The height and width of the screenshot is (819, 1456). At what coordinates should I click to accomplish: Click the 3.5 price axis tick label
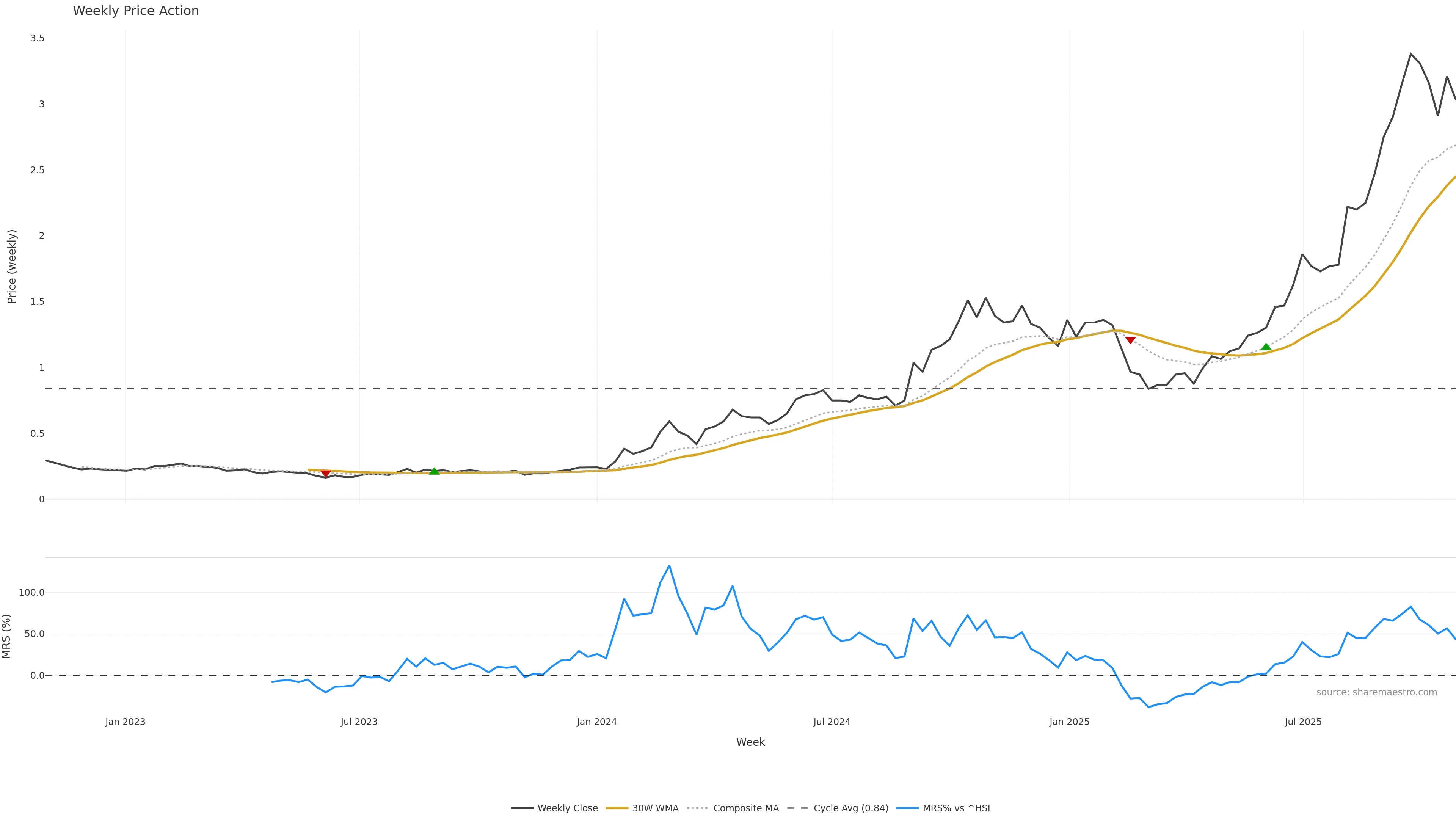37,38
